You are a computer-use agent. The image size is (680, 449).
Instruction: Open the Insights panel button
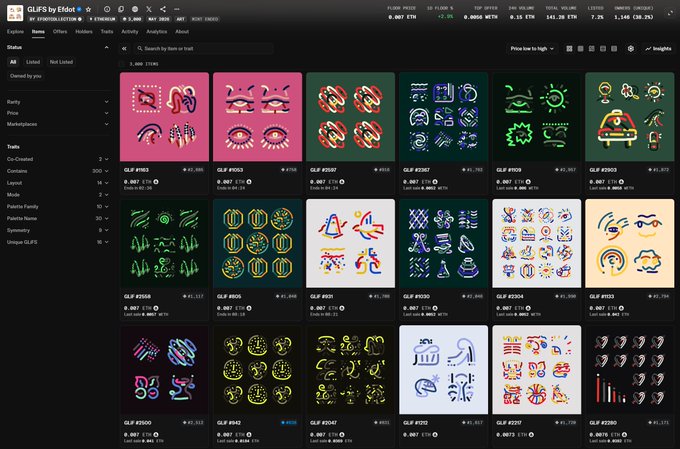658,49
